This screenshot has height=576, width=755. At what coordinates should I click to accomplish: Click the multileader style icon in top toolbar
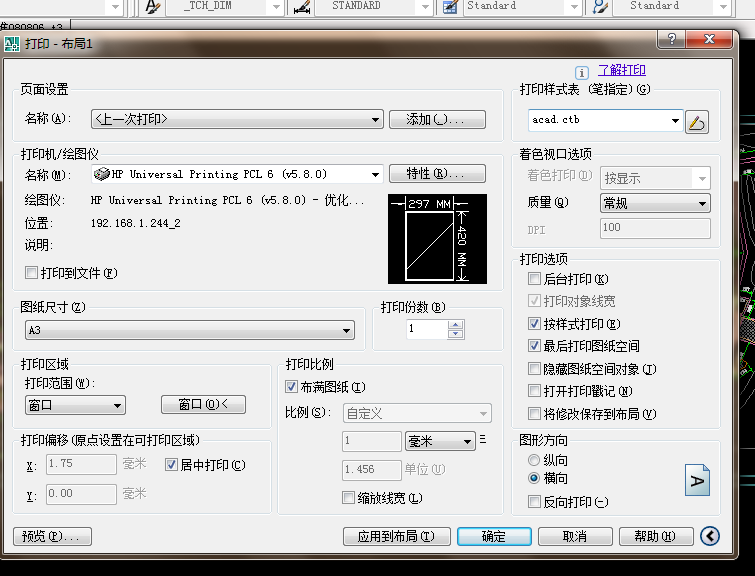coord(600,7)
